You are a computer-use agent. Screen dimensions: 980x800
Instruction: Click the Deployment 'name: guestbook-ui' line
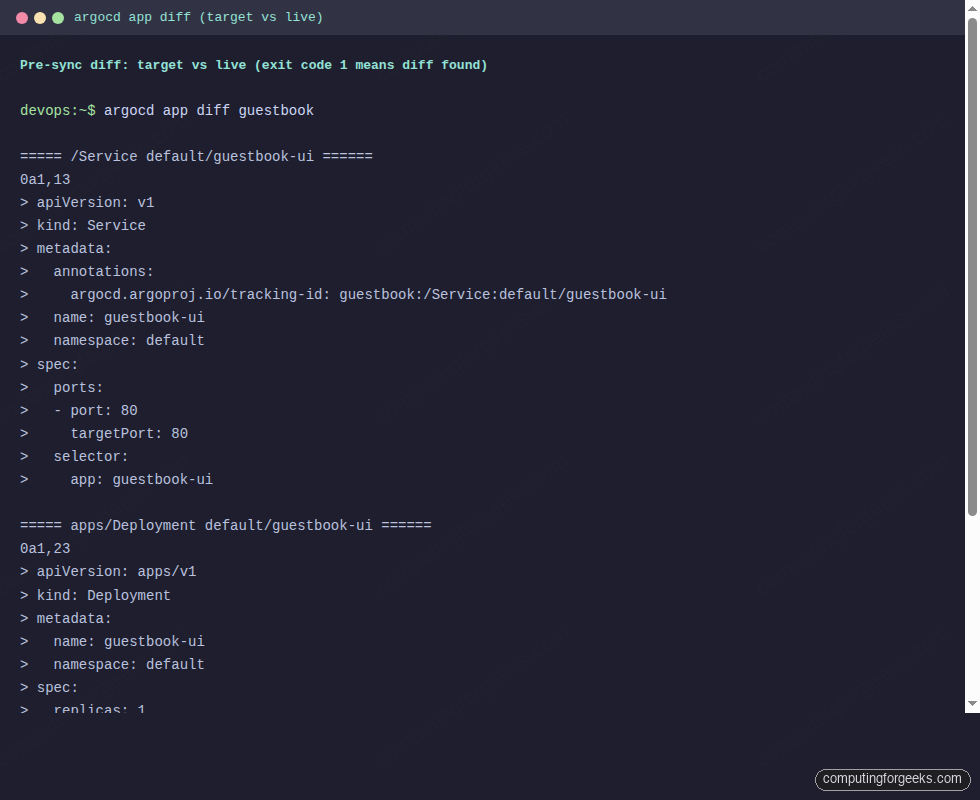pos(112,642)
